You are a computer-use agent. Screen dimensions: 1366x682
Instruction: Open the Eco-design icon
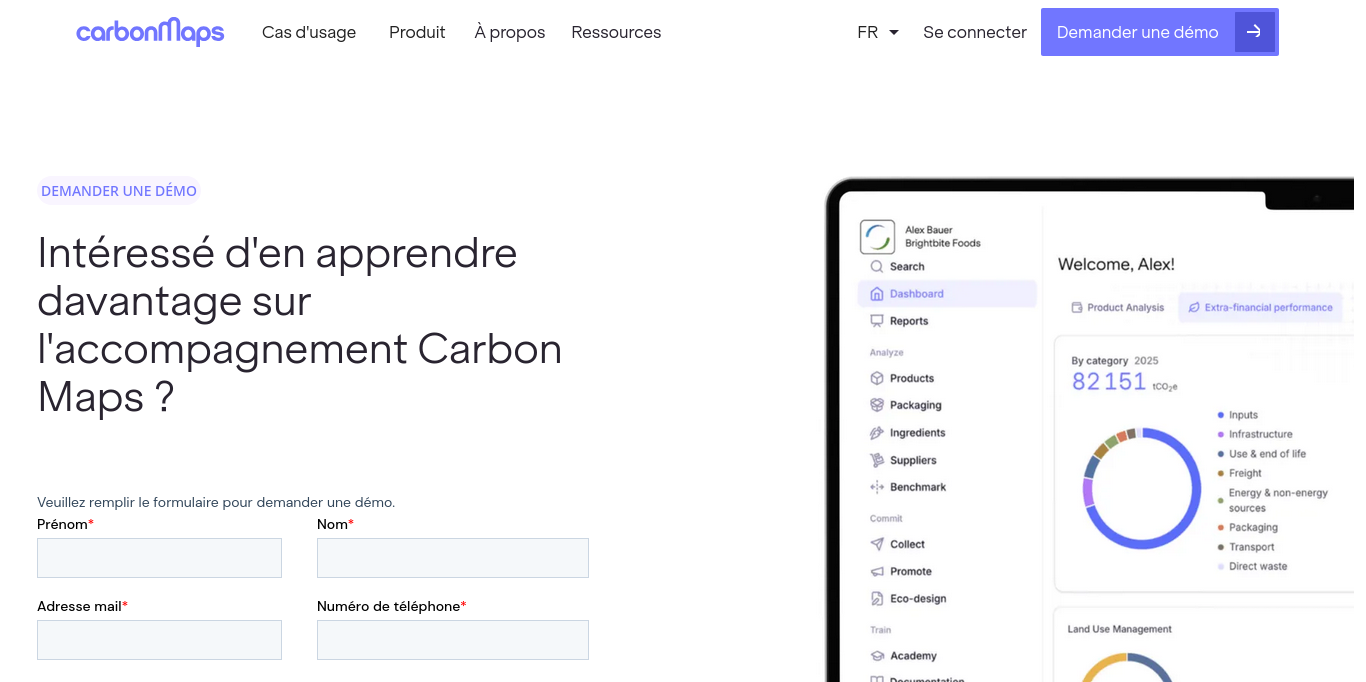[x=876, y=598]
